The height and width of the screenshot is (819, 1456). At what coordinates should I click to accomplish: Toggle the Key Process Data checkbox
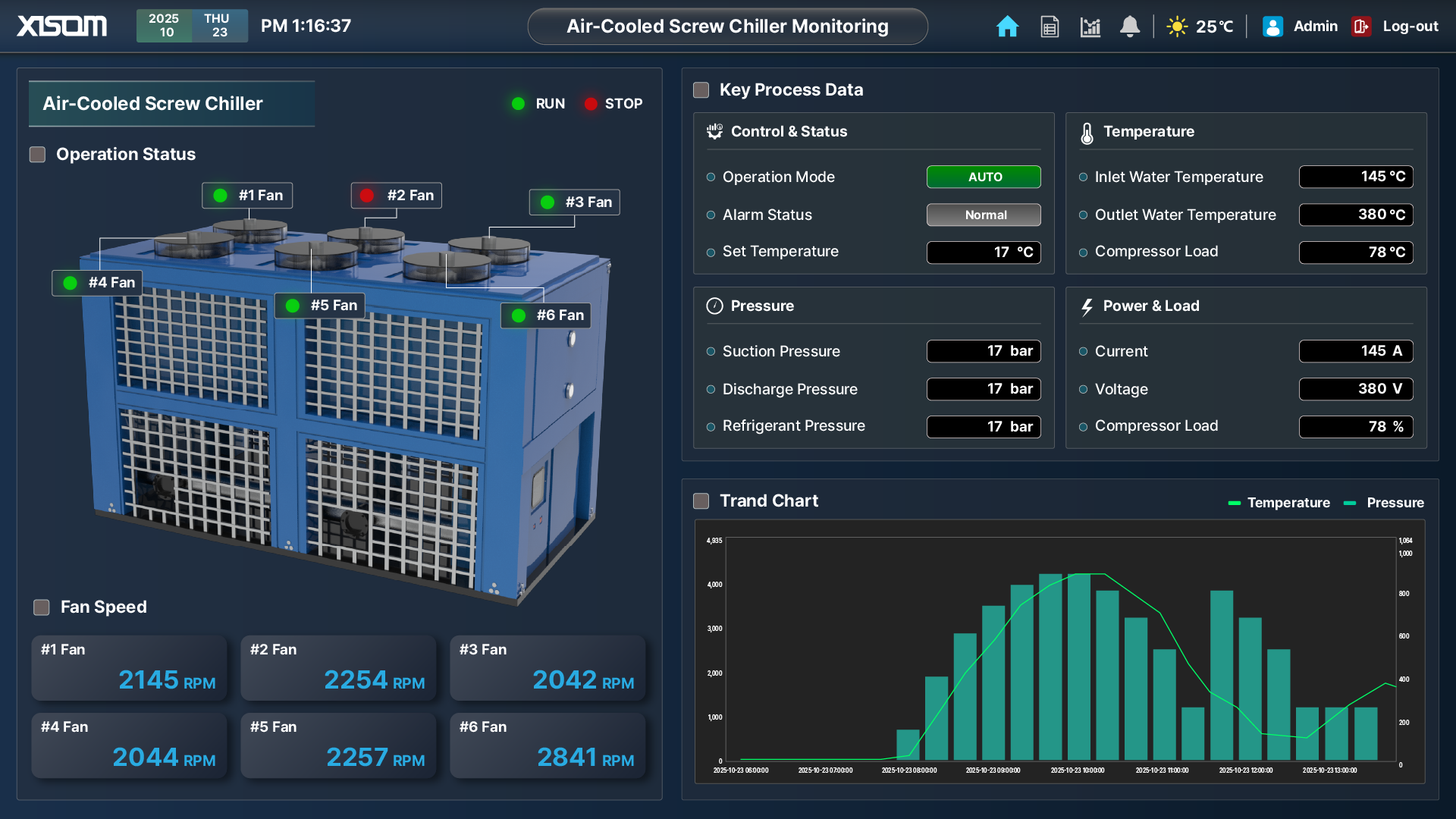coord(701,89)
